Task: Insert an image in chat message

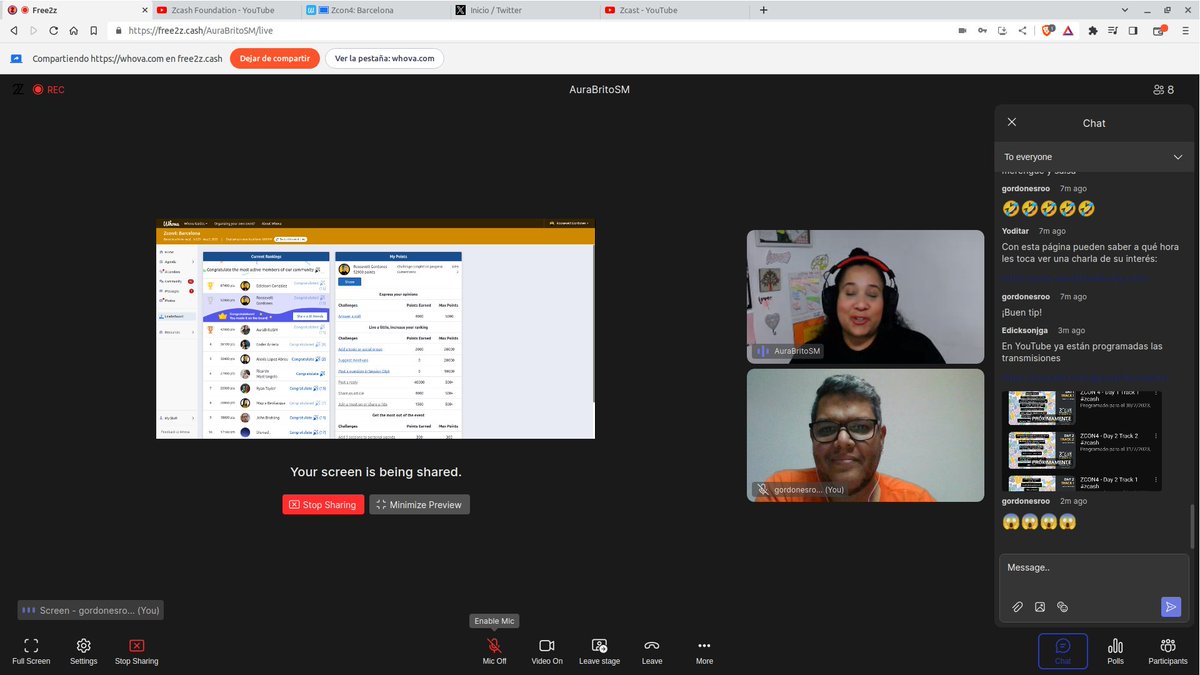Action: (x=1040, y=607)
